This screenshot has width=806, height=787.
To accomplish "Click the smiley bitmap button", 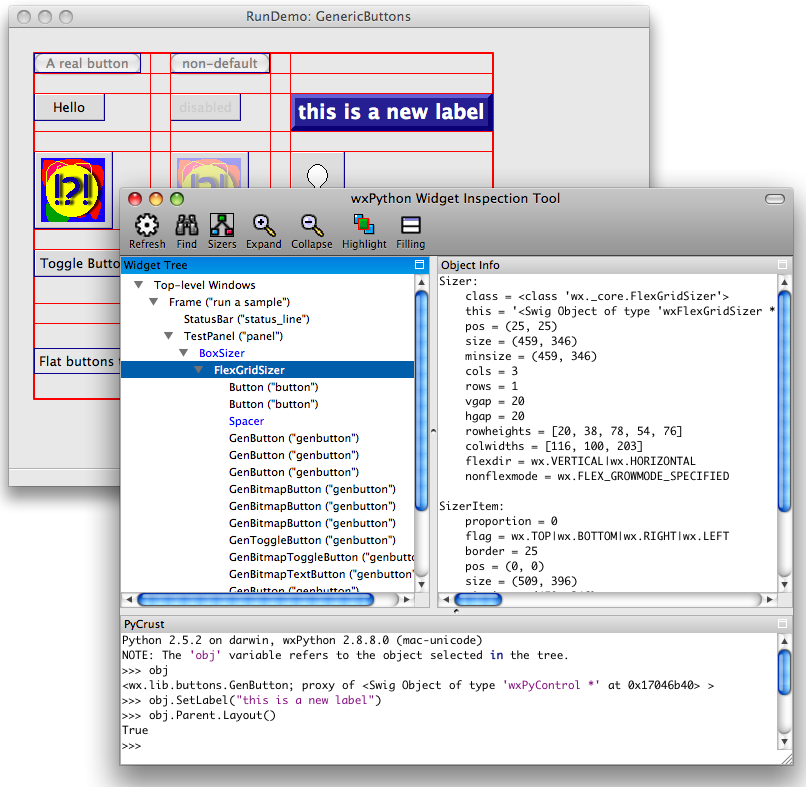I will [73, 189].
